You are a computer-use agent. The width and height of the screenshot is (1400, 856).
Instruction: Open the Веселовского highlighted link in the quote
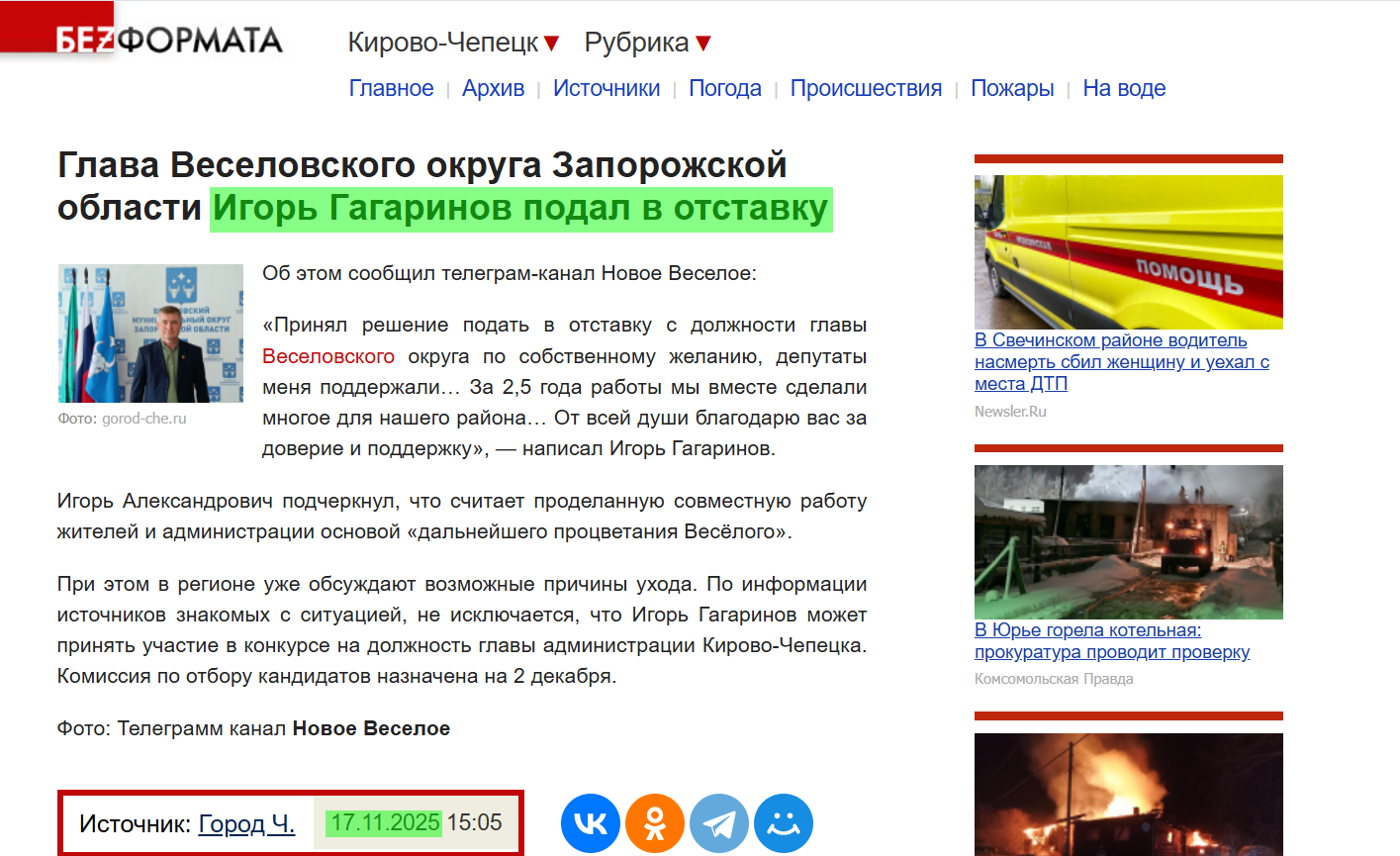click(x=328, y=355)
